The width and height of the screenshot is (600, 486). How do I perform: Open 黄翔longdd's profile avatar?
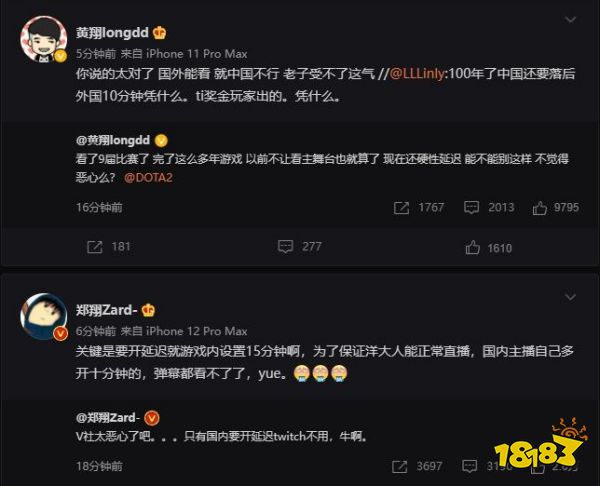pos(43,39)
